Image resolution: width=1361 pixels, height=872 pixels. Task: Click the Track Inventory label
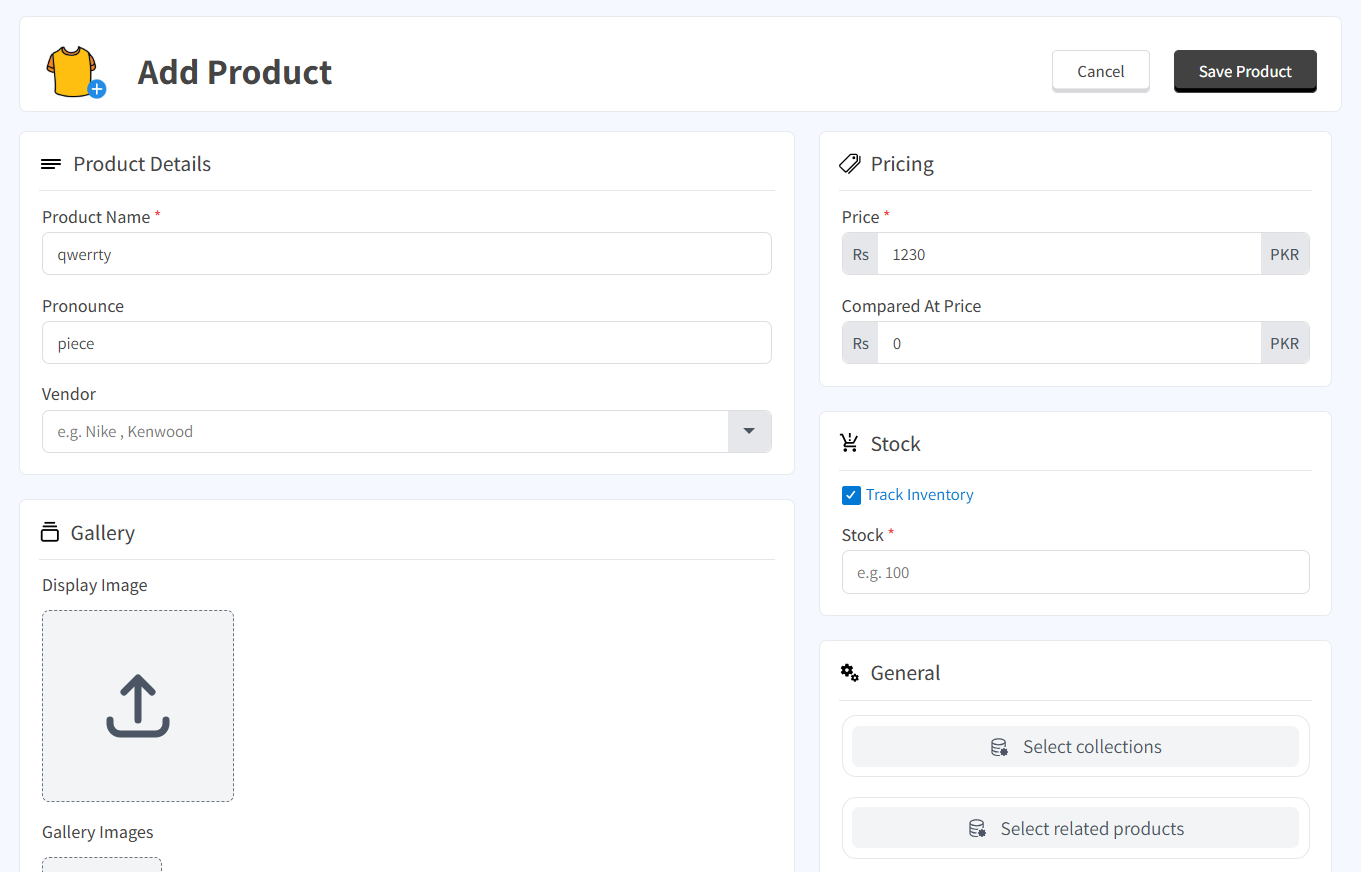point(919,495)
